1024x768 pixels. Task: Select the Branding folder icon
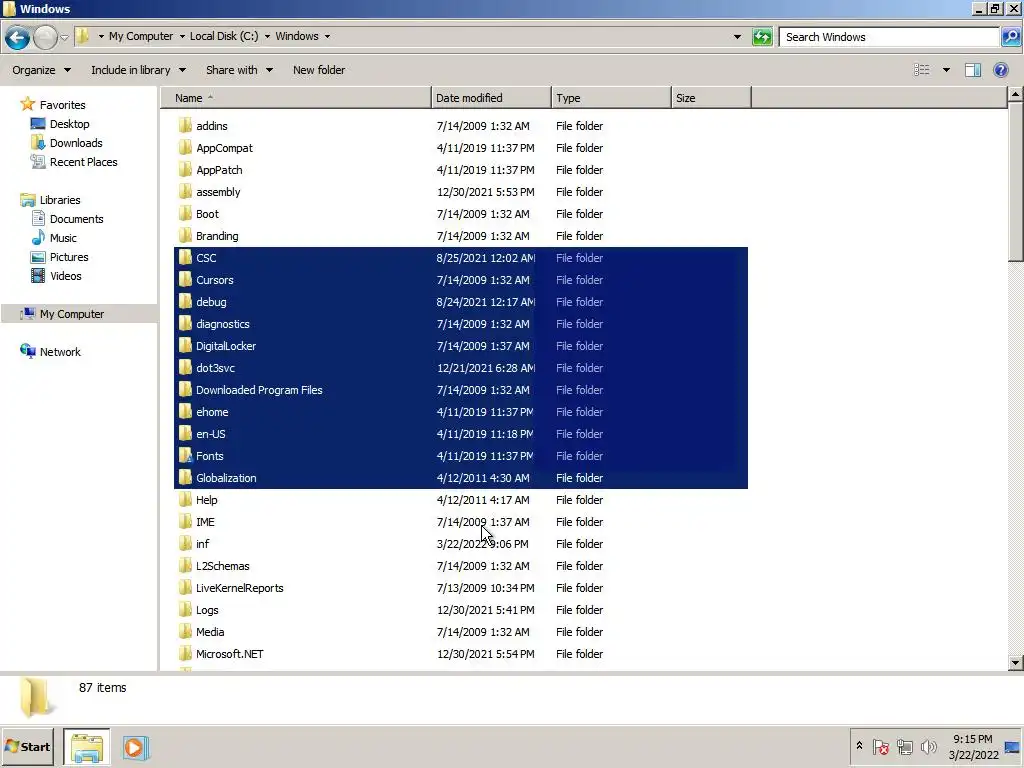(185, 236)
